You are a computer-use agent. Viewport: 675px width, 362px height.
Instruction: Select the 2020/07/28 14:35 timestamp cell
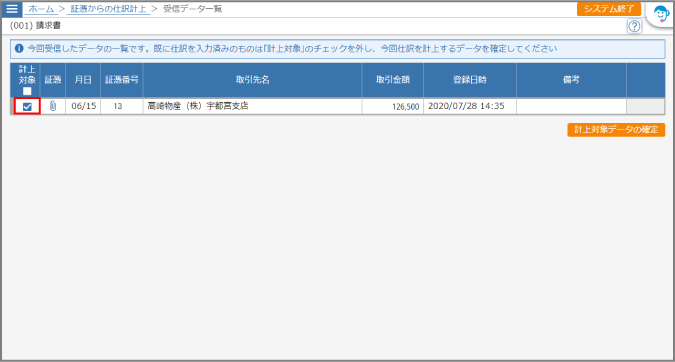pyautogui.click(x=470, y=106)
